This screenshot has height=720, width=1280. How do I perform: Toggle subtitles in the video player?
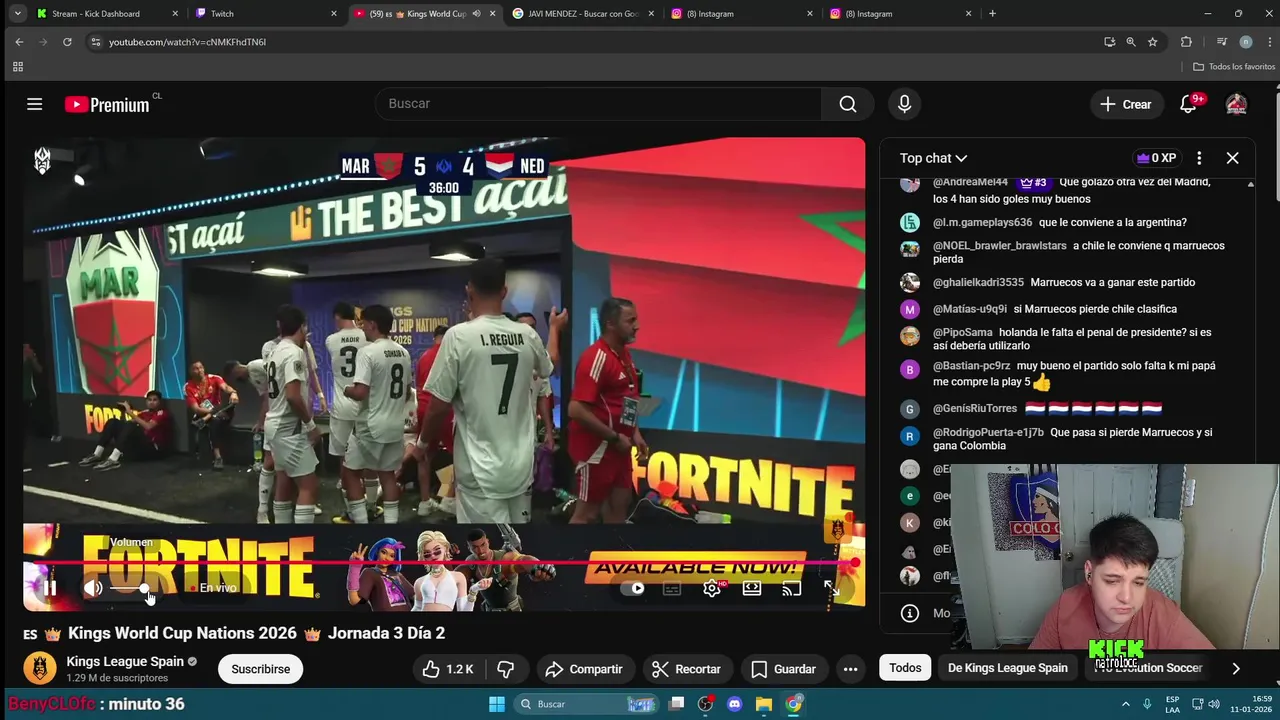click(x=672, y=589)
